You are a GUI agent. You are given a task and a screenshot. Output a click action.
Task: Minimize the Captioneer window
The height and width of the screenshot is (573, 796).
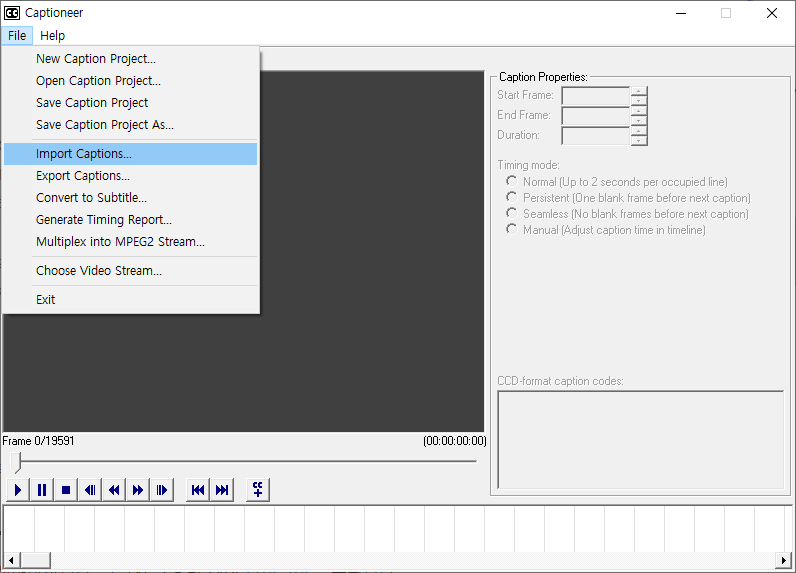(x=681, y=13)
